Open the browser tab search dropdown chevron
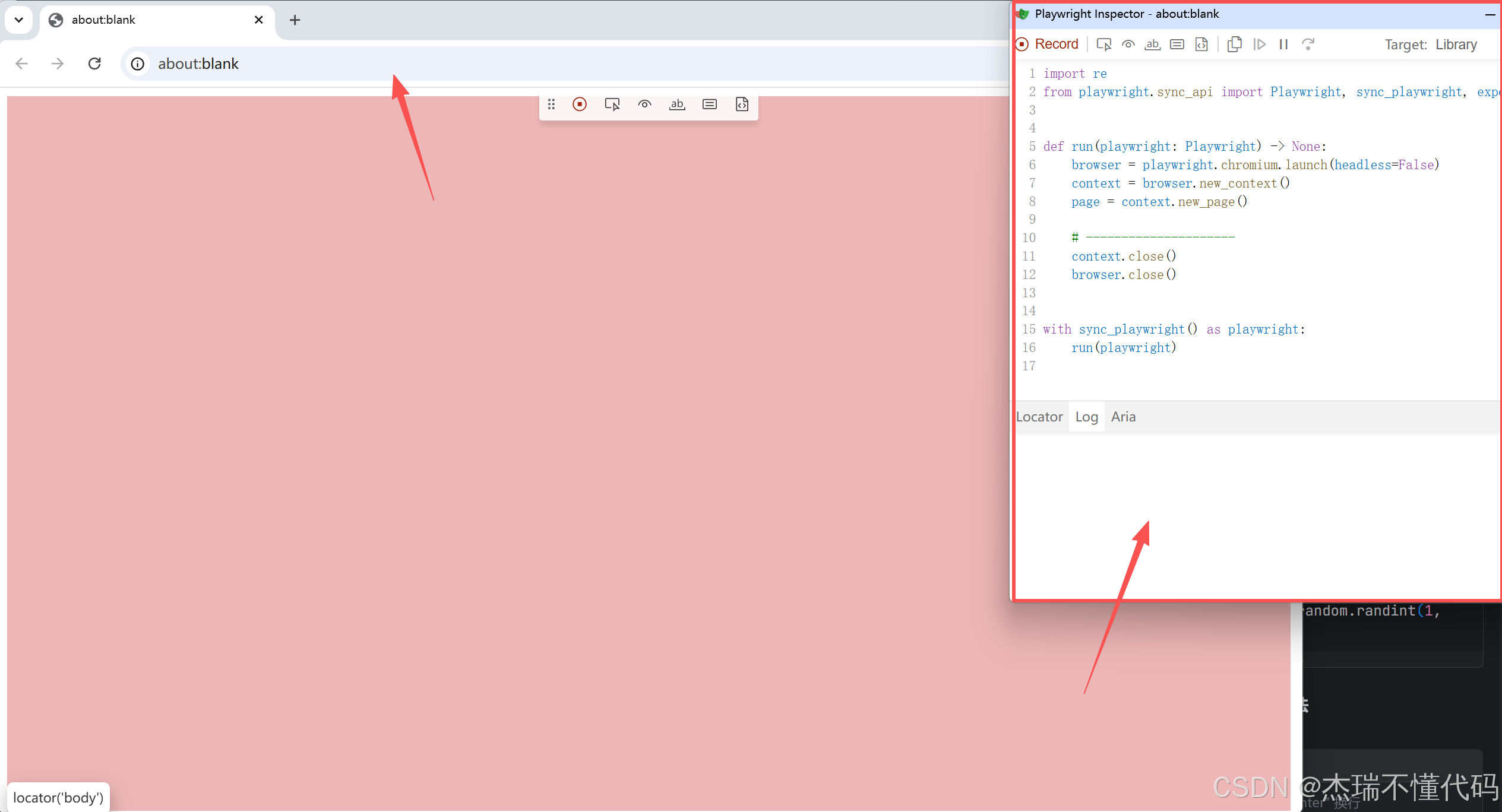 tap(19, 20)
